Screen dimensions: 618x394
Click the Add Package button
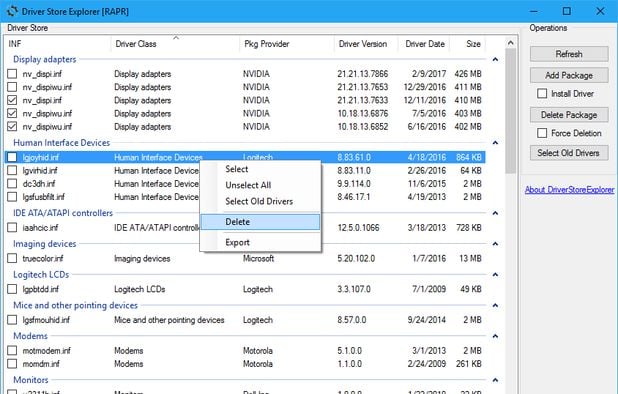569,75
